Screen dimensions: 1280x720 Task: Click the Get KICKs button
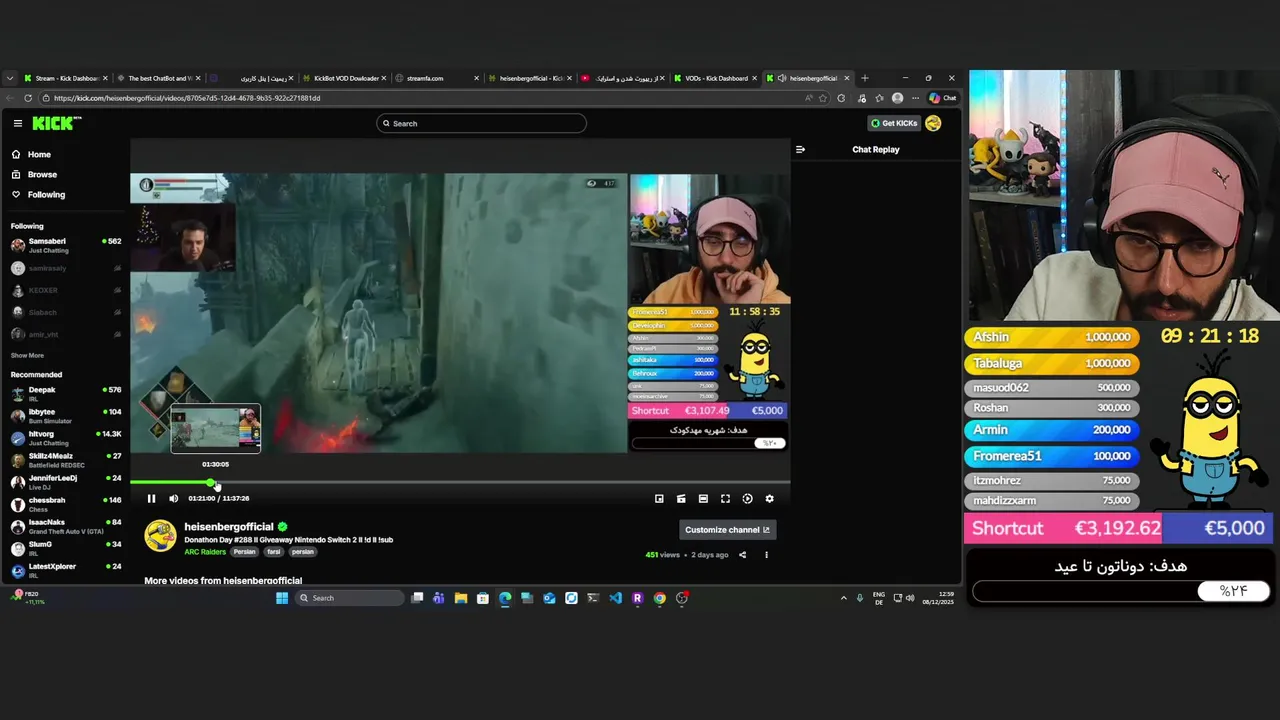894,123
